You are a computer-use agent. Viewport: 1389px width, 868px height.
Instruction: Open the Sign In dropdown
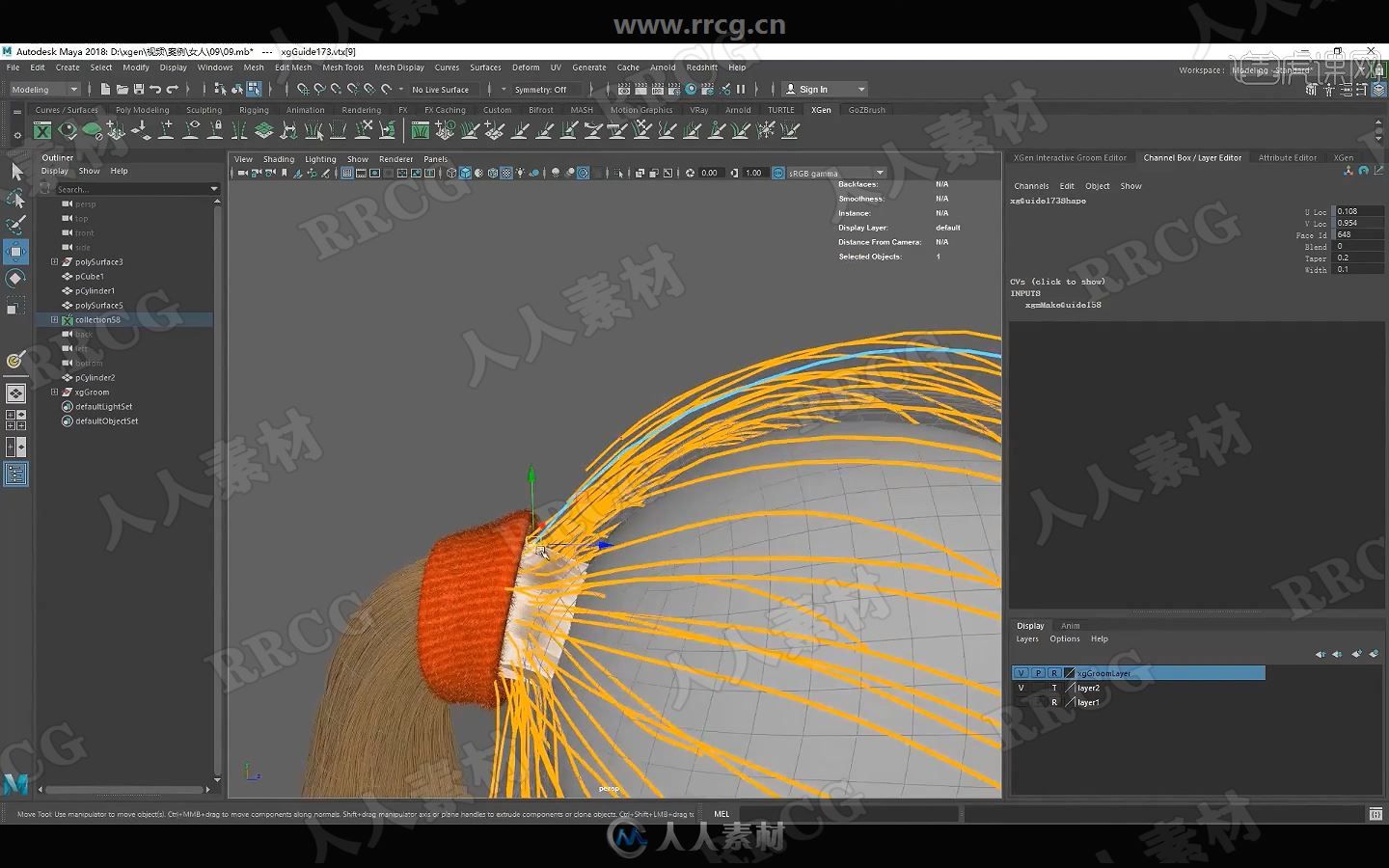pyautogui.click(x=825, y=90)
